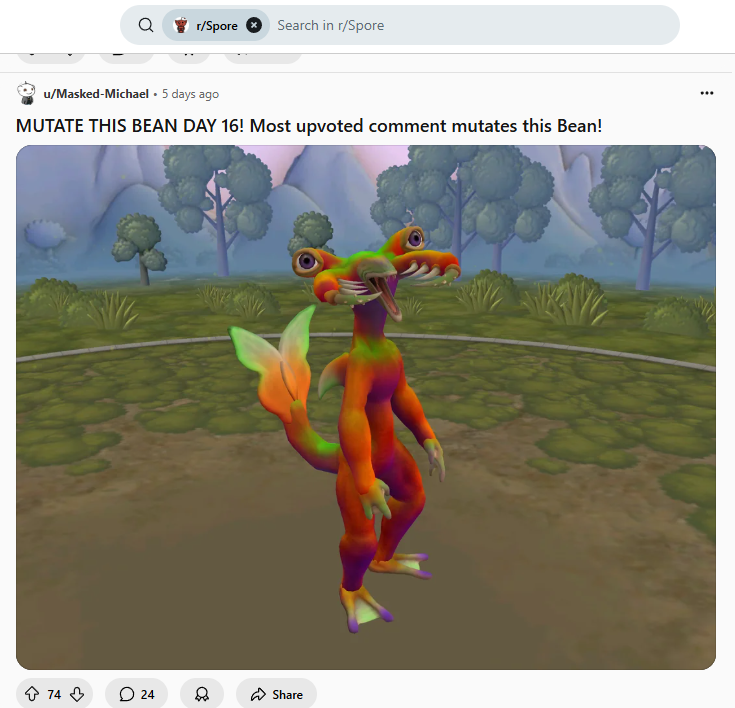Viewport: 735px width, 708px height.
Task: Open the 24 comments button
Action: point(136,694)
